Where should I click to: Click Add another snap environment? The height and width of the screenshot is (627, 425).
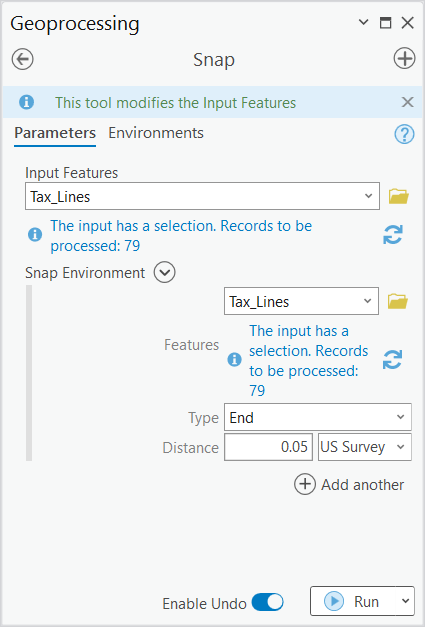(x=349, y=484)
